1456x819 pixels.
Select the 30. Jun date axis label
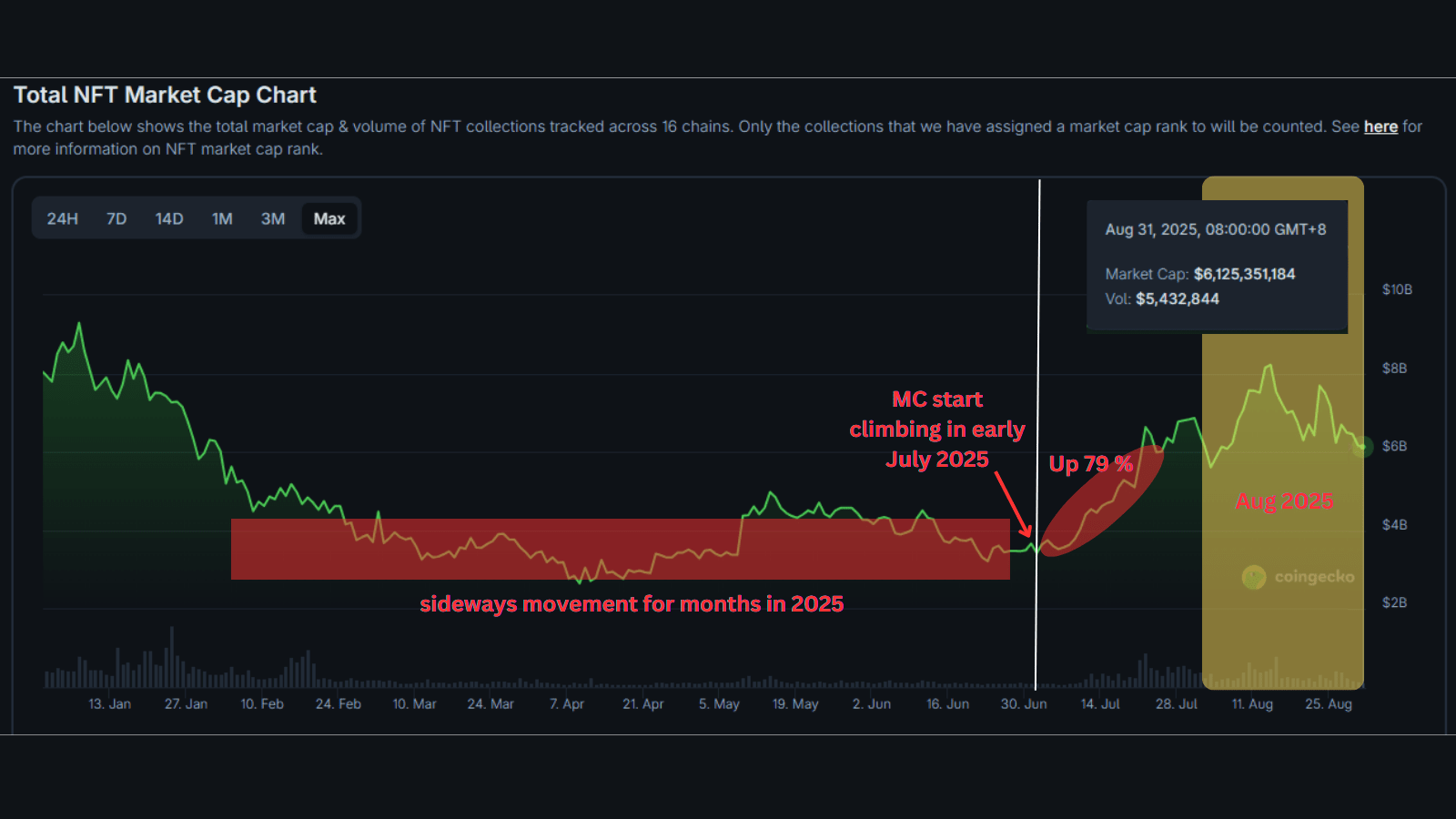tap(1024, 703)
